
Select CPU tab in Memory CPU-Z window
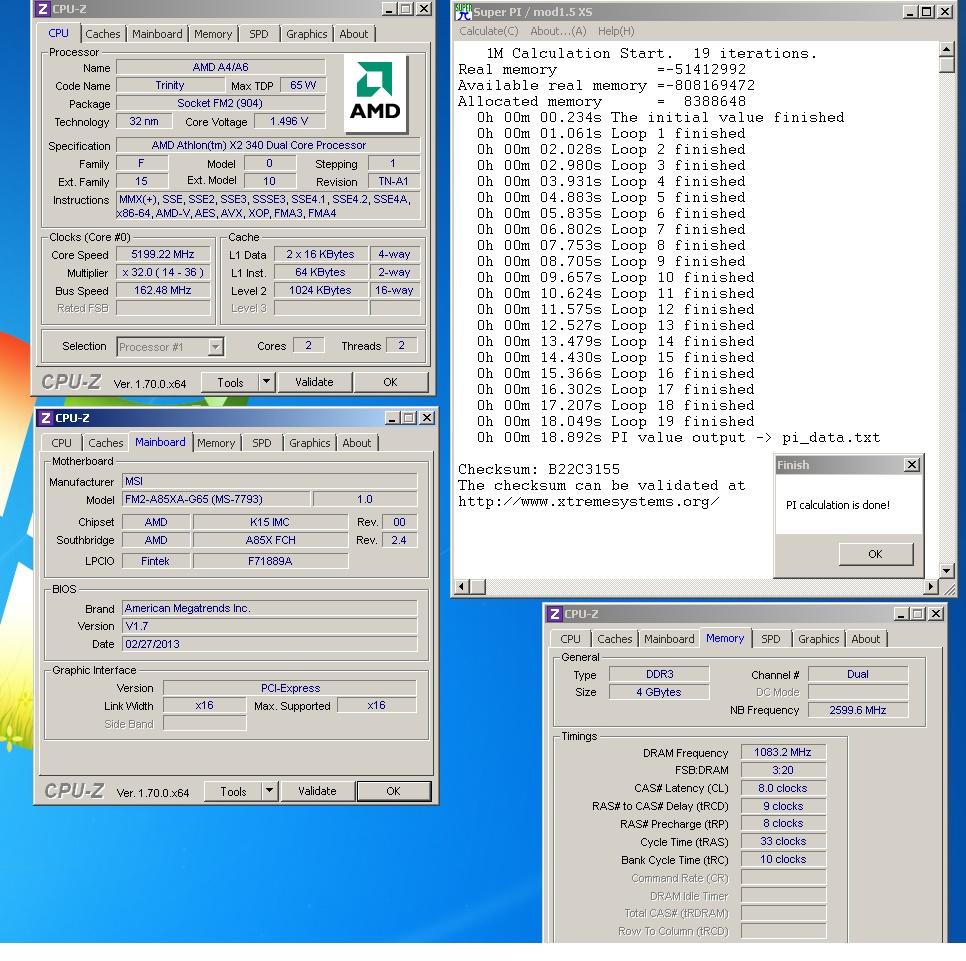pos(570,639)
